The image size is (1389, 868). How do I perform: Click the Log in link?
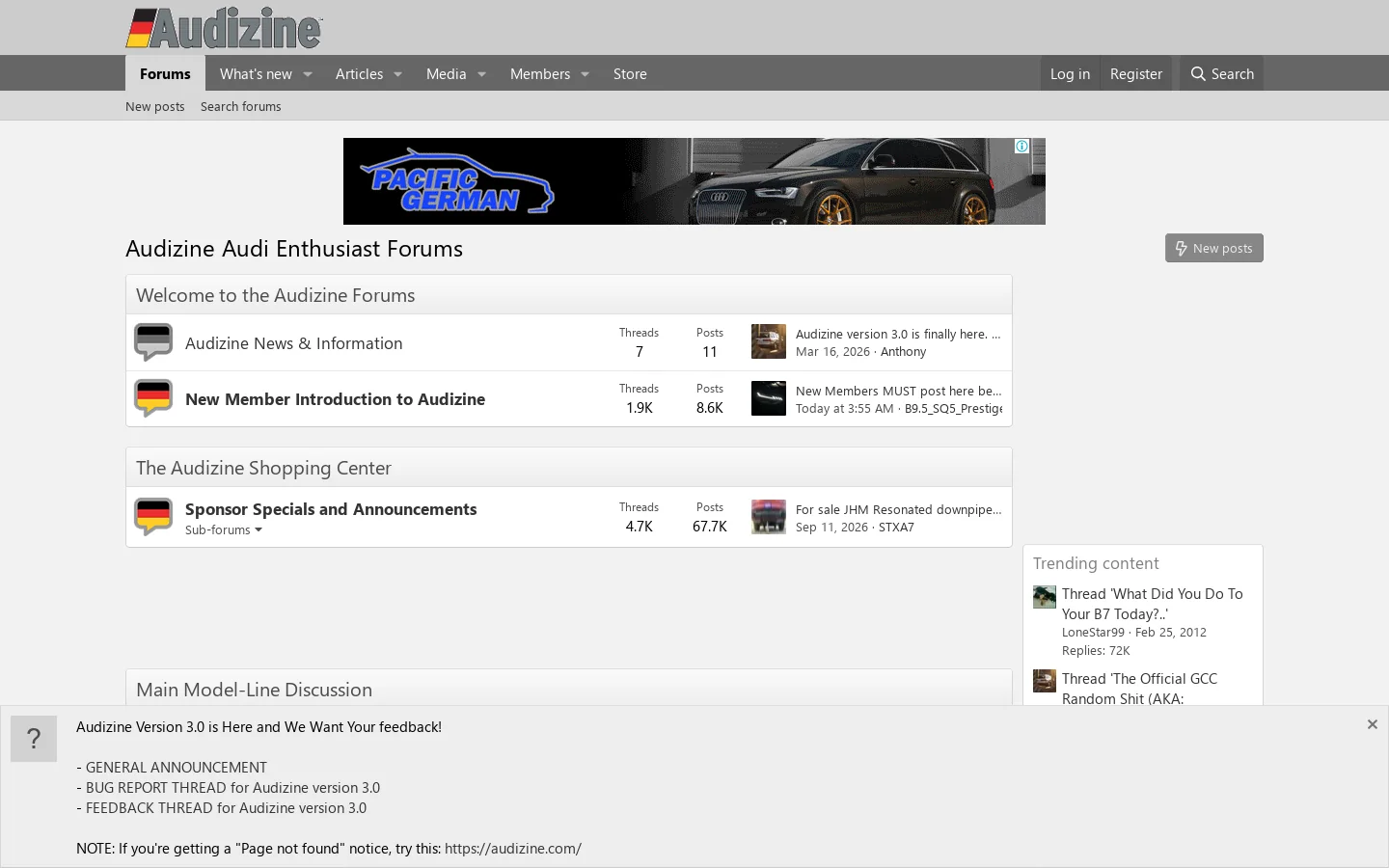tap(1070, 73)
